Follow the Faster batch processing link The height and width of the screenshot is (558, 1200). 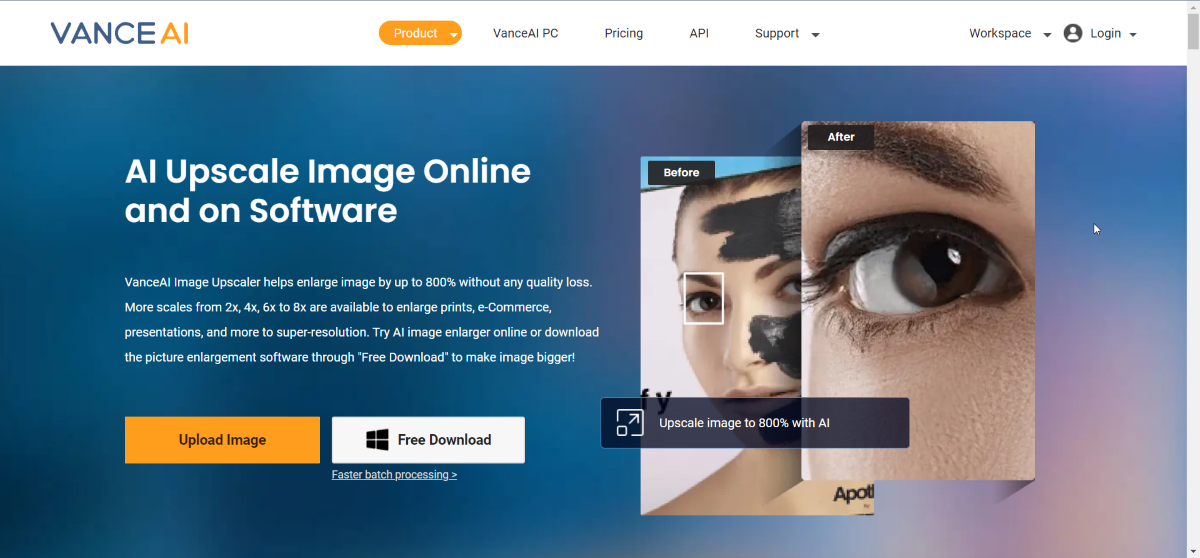[394, 475]
